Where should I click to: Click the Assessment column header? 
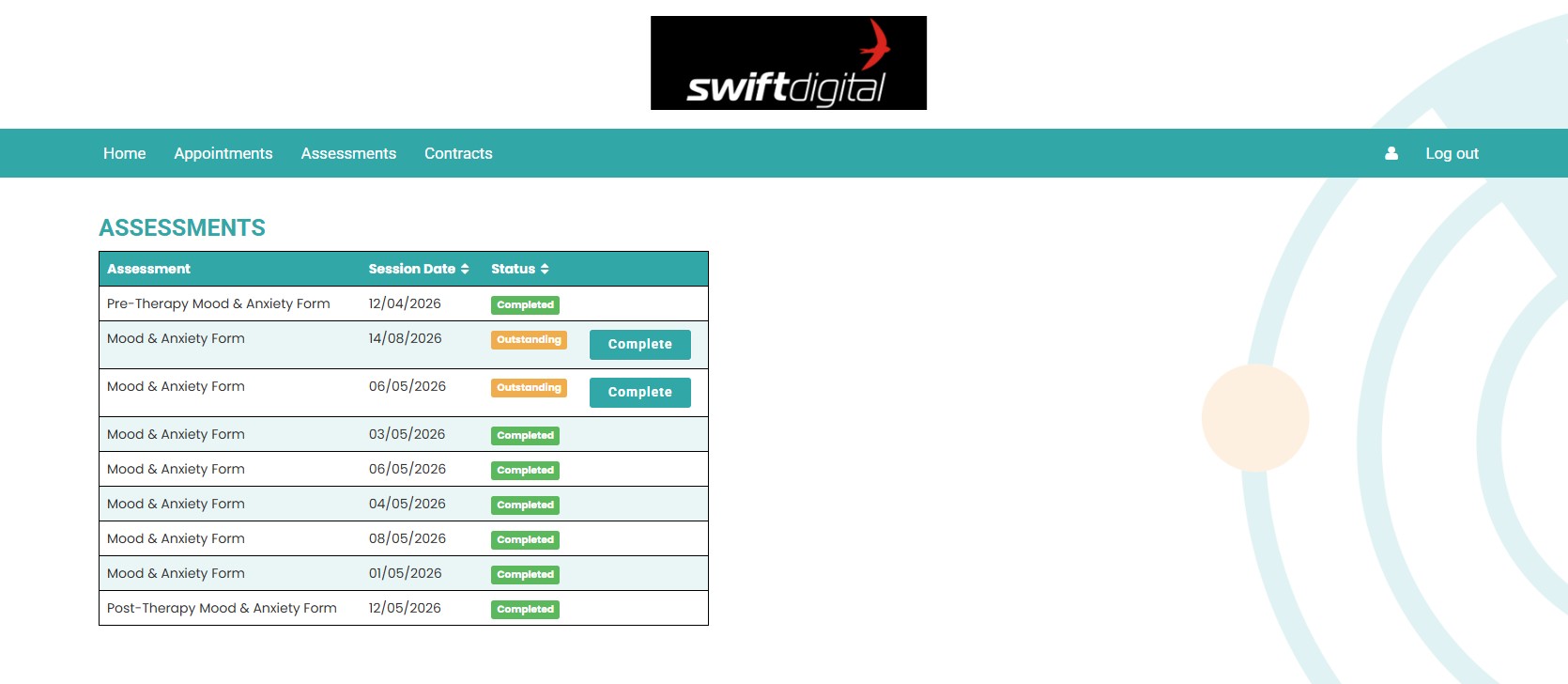click(148, 269)
